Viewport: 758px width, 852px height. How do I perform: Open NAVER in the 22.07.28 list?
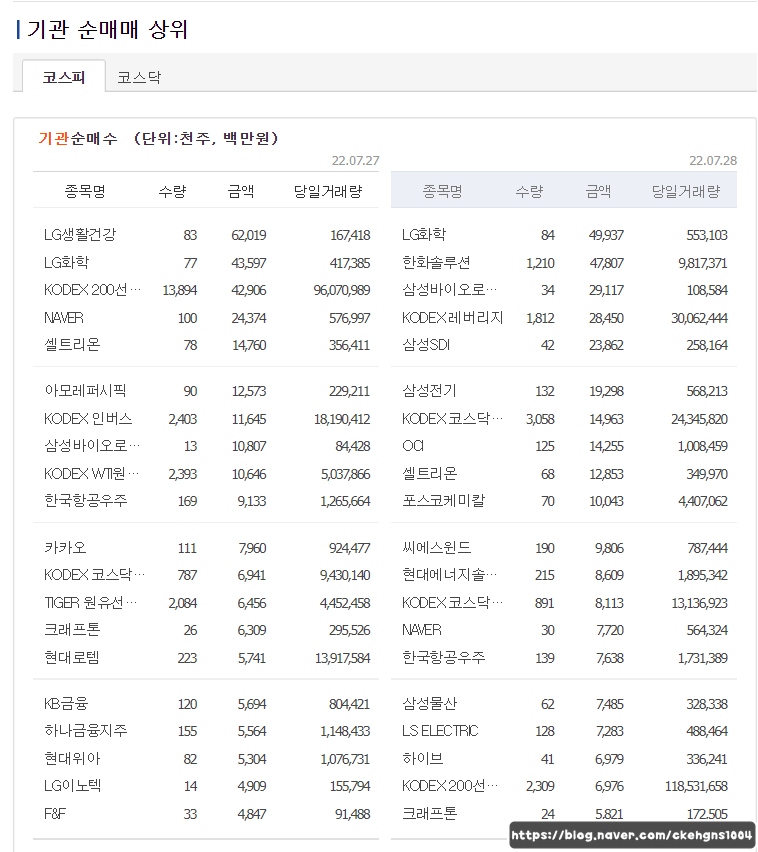pos(422,630)
